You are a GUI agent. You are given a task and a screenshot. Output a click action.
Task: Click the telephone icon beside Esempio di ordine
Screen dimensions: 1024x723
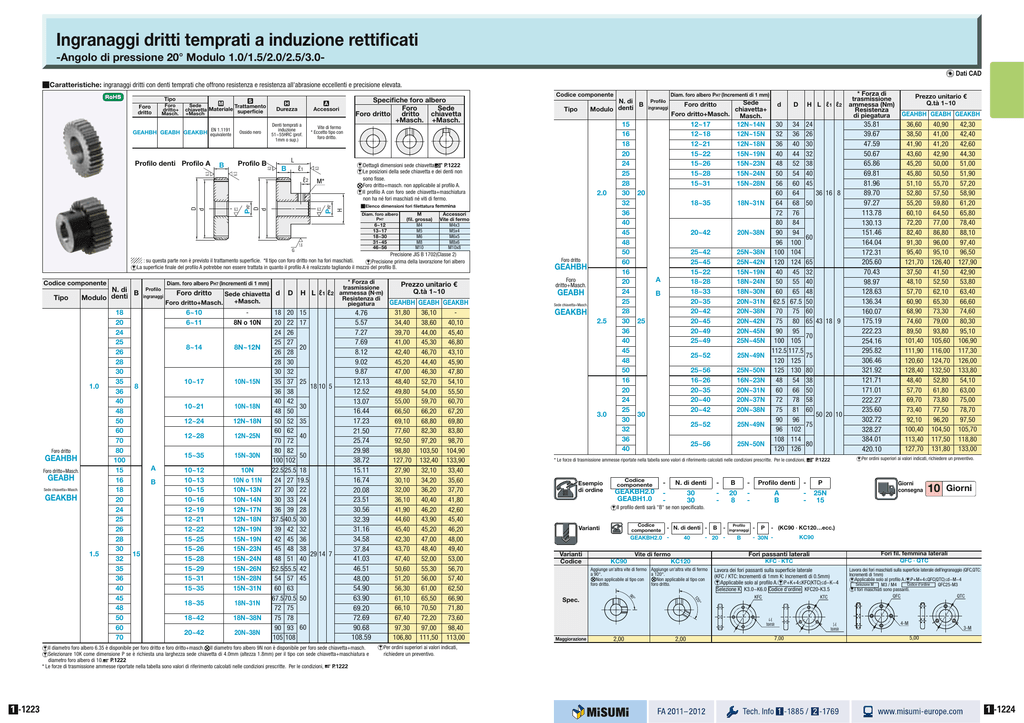coord(564,489)
